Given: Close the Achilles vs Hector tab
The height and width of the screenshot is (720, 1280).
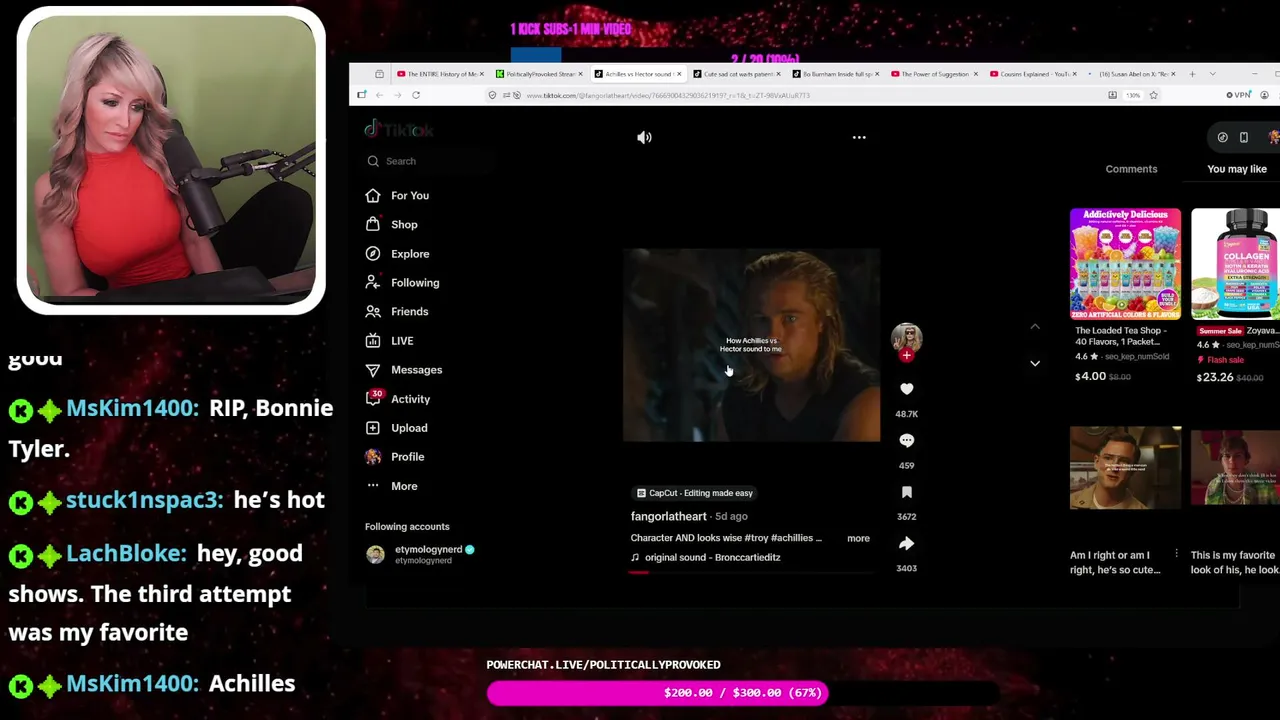Looking at the screenshot, I should 679,74.
